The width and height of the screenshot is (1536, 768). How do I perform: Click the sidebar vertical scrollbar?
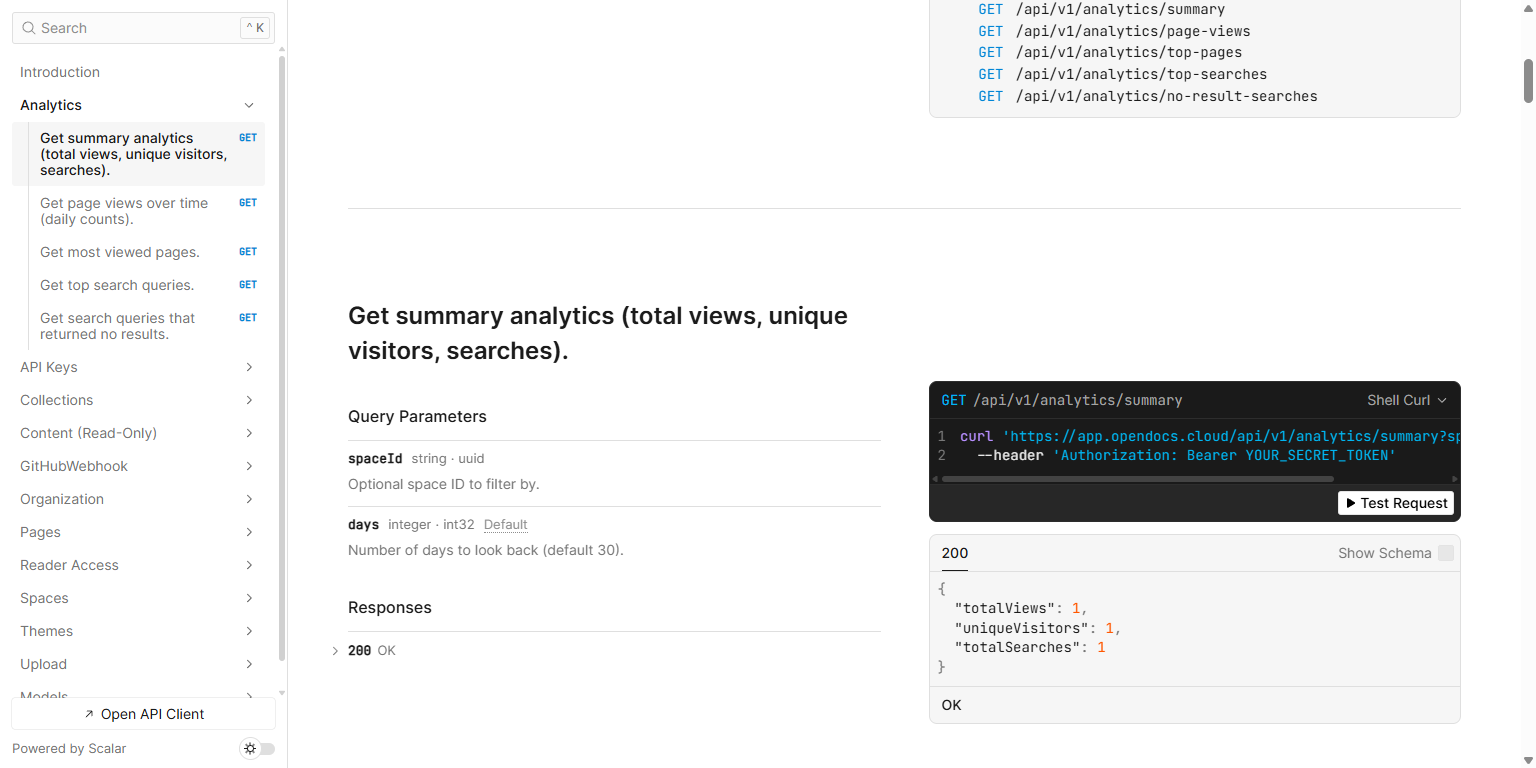[282, 358]
